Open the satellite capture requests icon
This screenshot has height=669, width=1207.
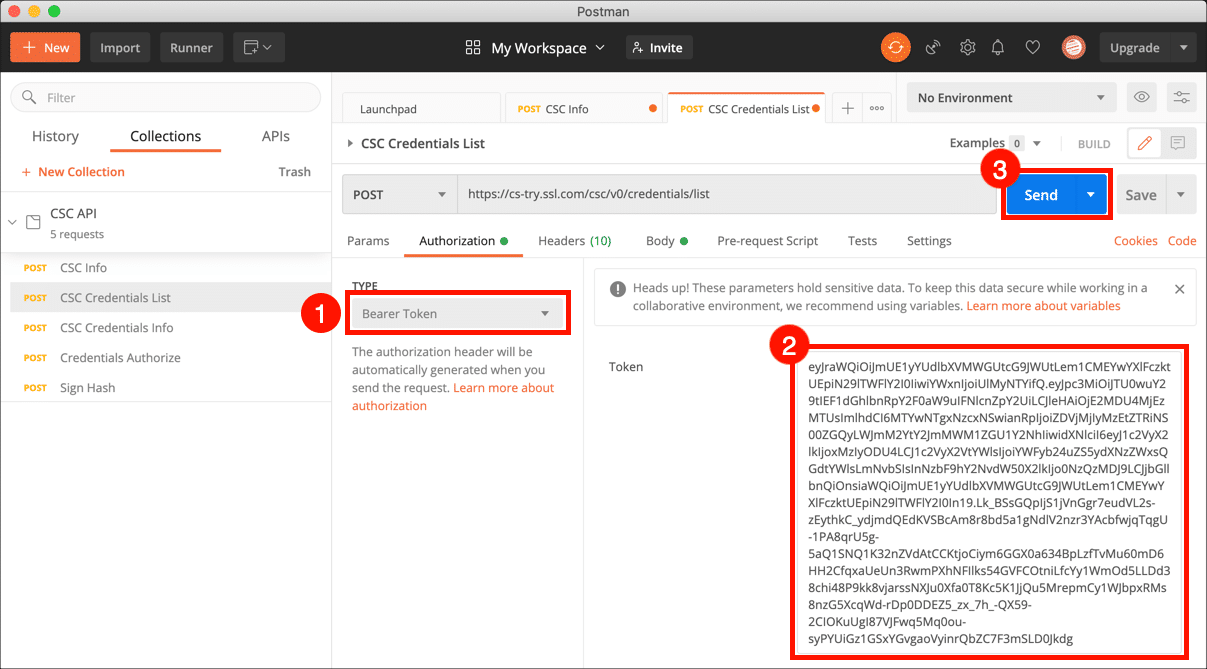(933, 47)
